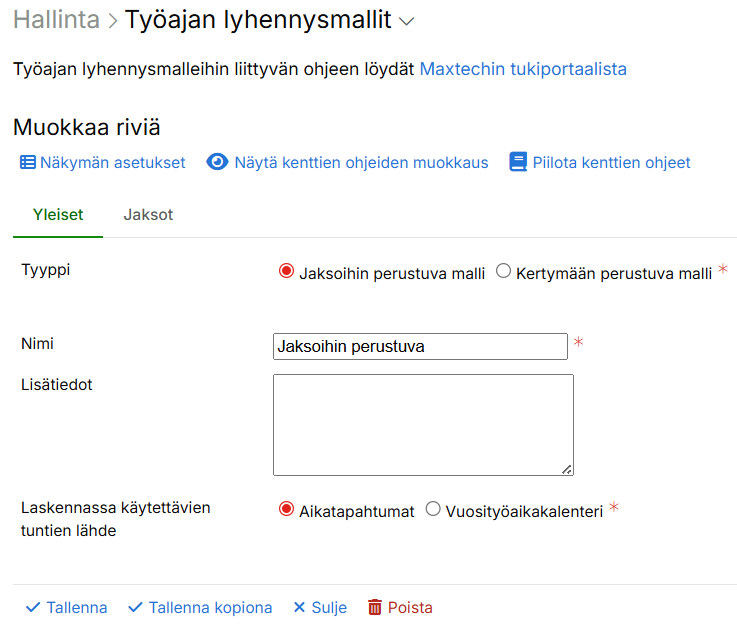Click the X icon beside Sulje
This screenshot has height=642, width=737.
(x=299, y=607)
